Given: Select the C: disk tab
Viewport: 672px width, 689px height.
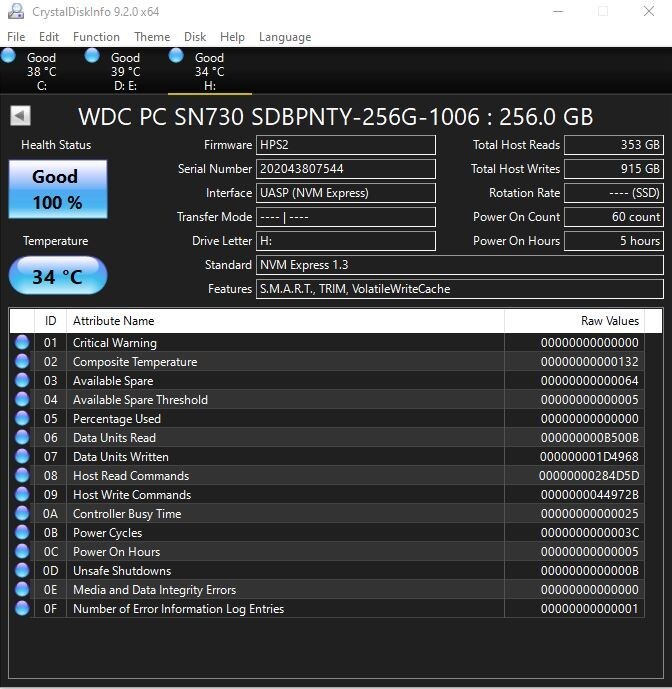Looking at the screenshot, I should tap(42, 71).
